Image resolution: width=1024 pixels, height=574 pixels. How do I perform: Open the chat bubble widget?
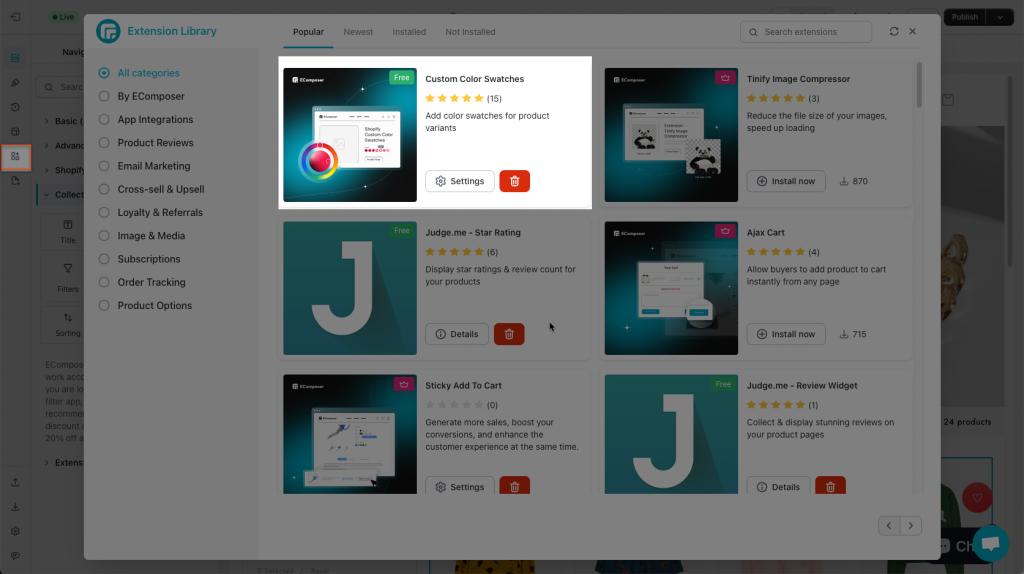(x=991, y=543)
